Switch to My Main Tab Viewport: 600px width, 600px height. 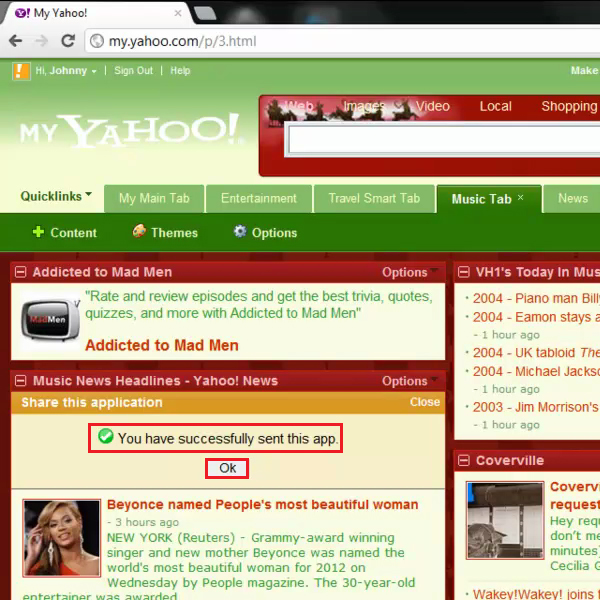click(x=154, y=198)
